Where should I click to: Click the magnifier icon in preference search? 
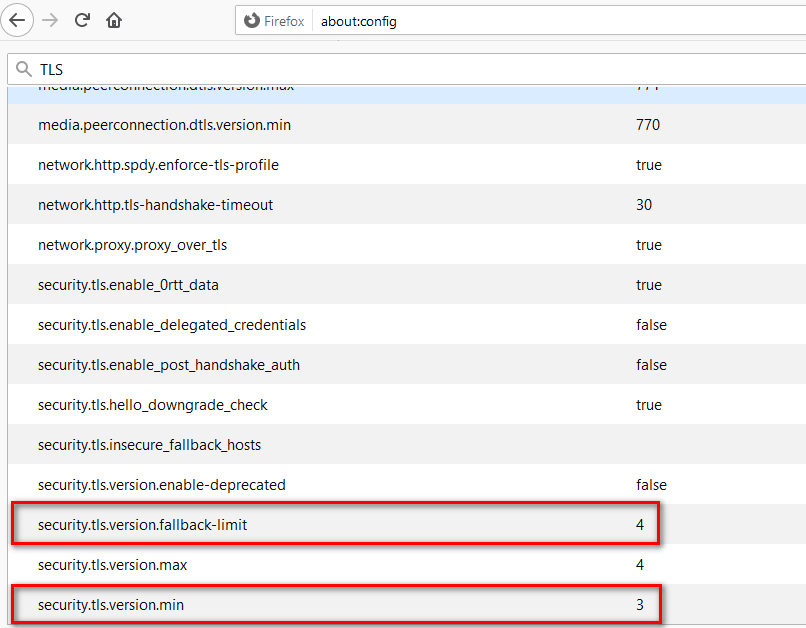[x=24, y=69]
